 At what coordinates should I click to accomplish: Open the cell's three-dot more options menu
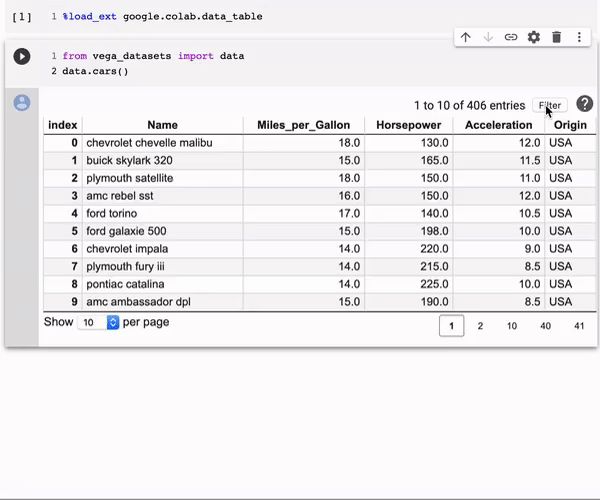(x=580, y=37)
